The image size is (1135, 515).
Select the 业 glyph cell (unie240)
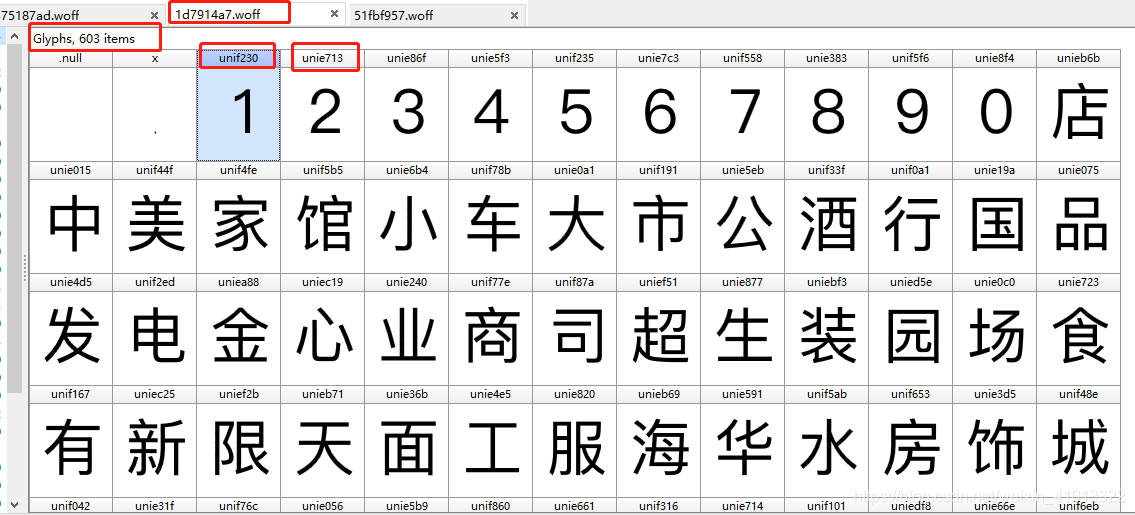tap(406, 330)
